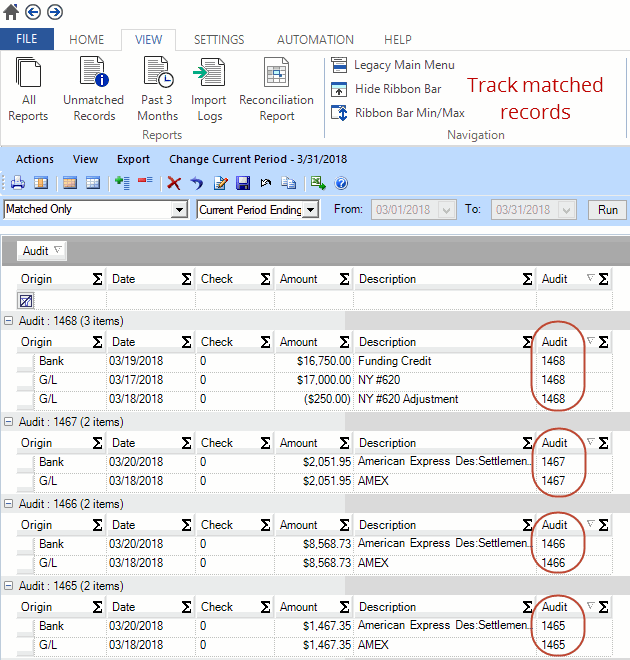
Task: Click the red X delete icon
Action: 174,183
